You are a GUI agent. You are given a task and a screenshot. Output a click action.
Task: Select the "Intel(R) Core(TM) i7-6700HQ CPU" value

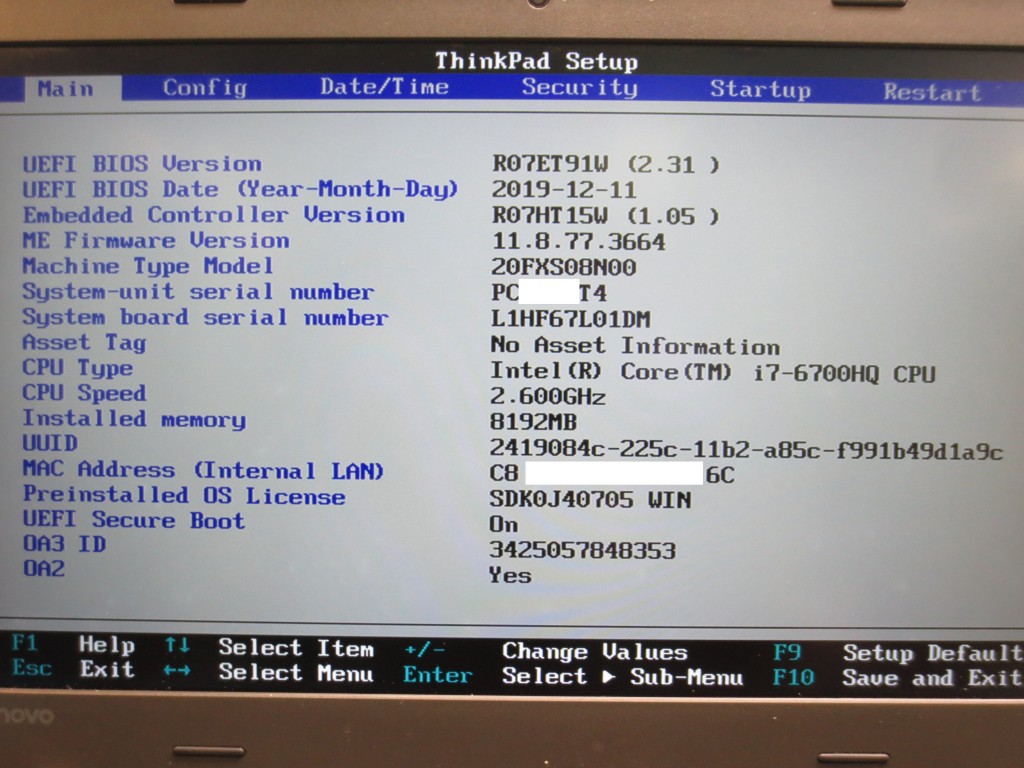pyautogui.click(x=713, y=372)
